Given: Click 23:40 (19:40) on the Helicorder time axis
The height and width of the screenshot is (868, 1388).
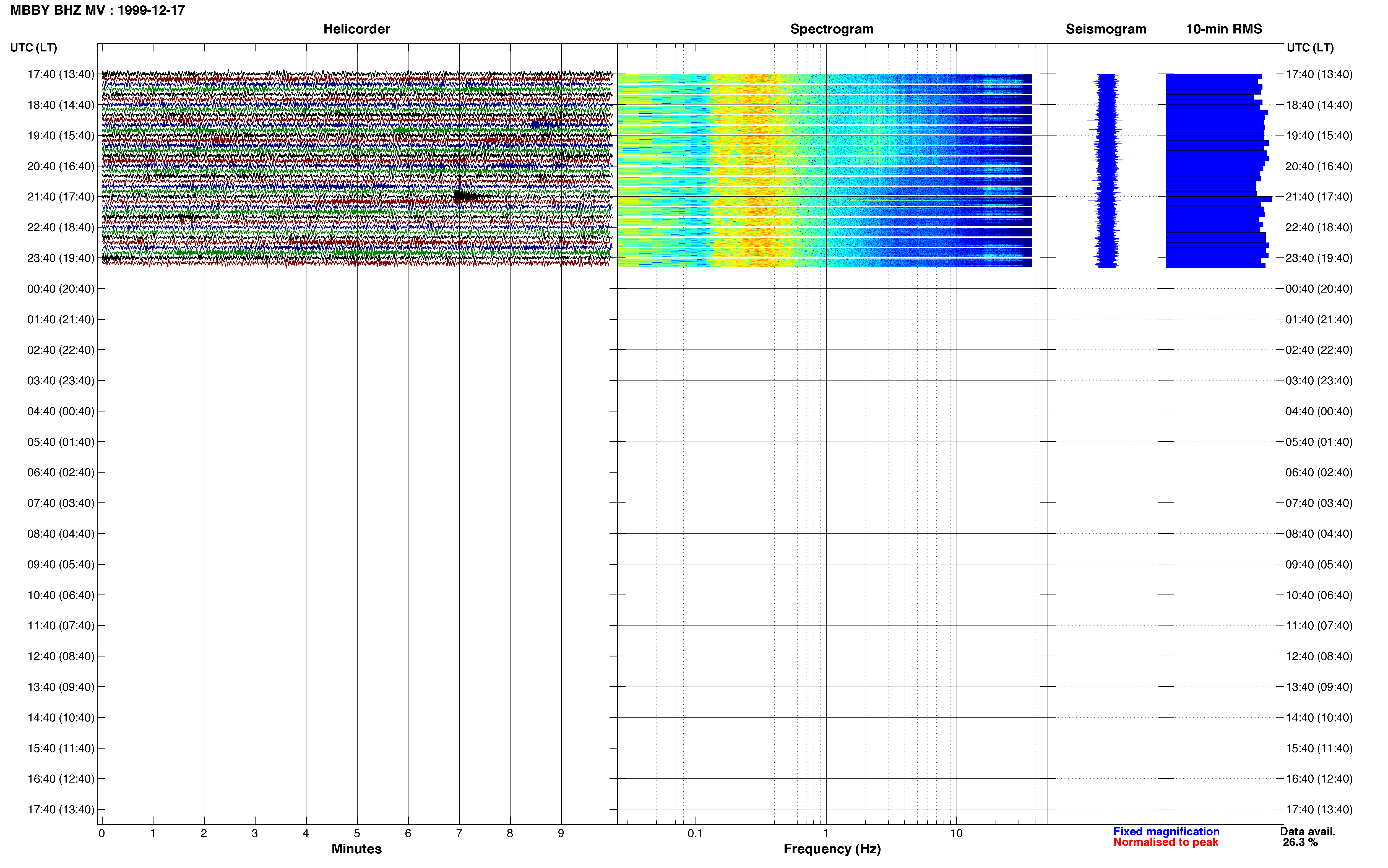Looking at the screenshot, I should [x=60, y=258].
